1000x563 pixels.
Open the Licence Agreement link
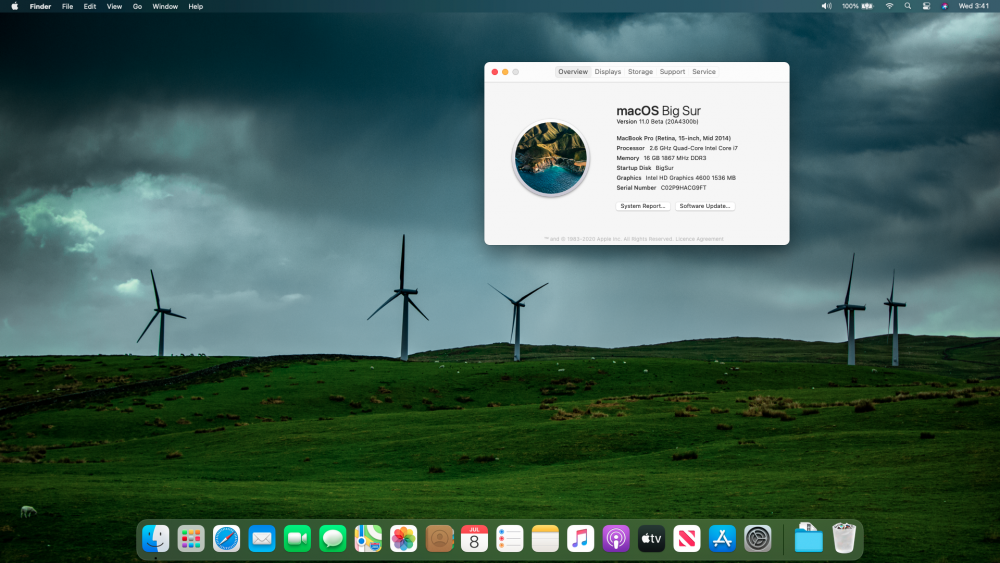tap(700, 239)
